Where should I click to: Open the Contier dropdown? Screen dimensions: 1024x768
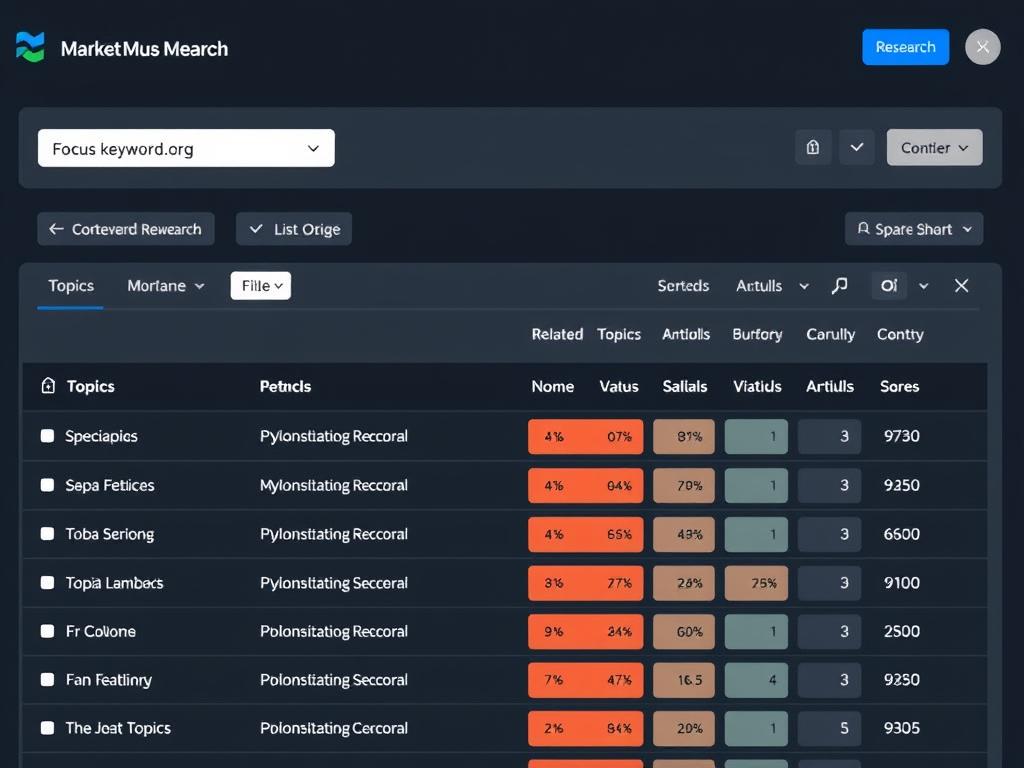click(x=934, y=147)
